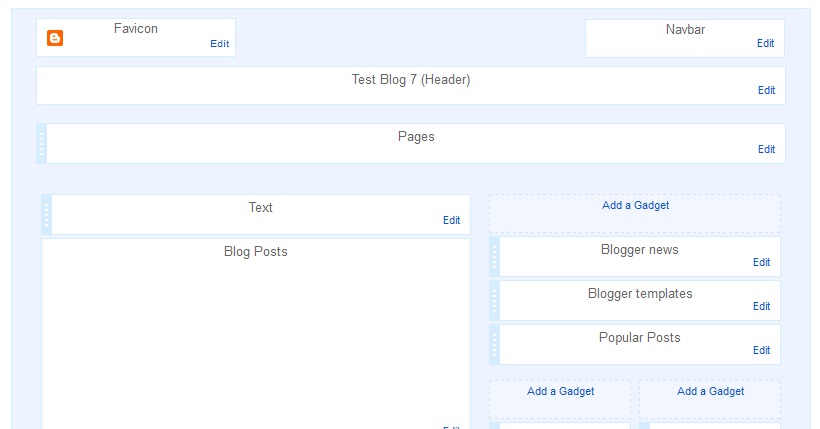Select the Navbar gadget title
The height and width of the screenshot is (429, 820).
pyautogui.click(x=685, y=30)
